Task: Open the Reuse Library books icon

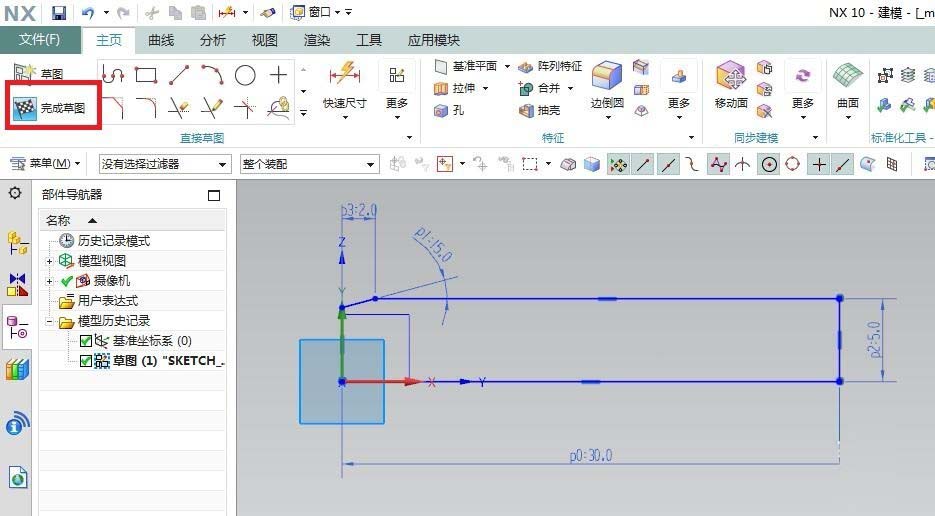Action: [x=17, y=370]
